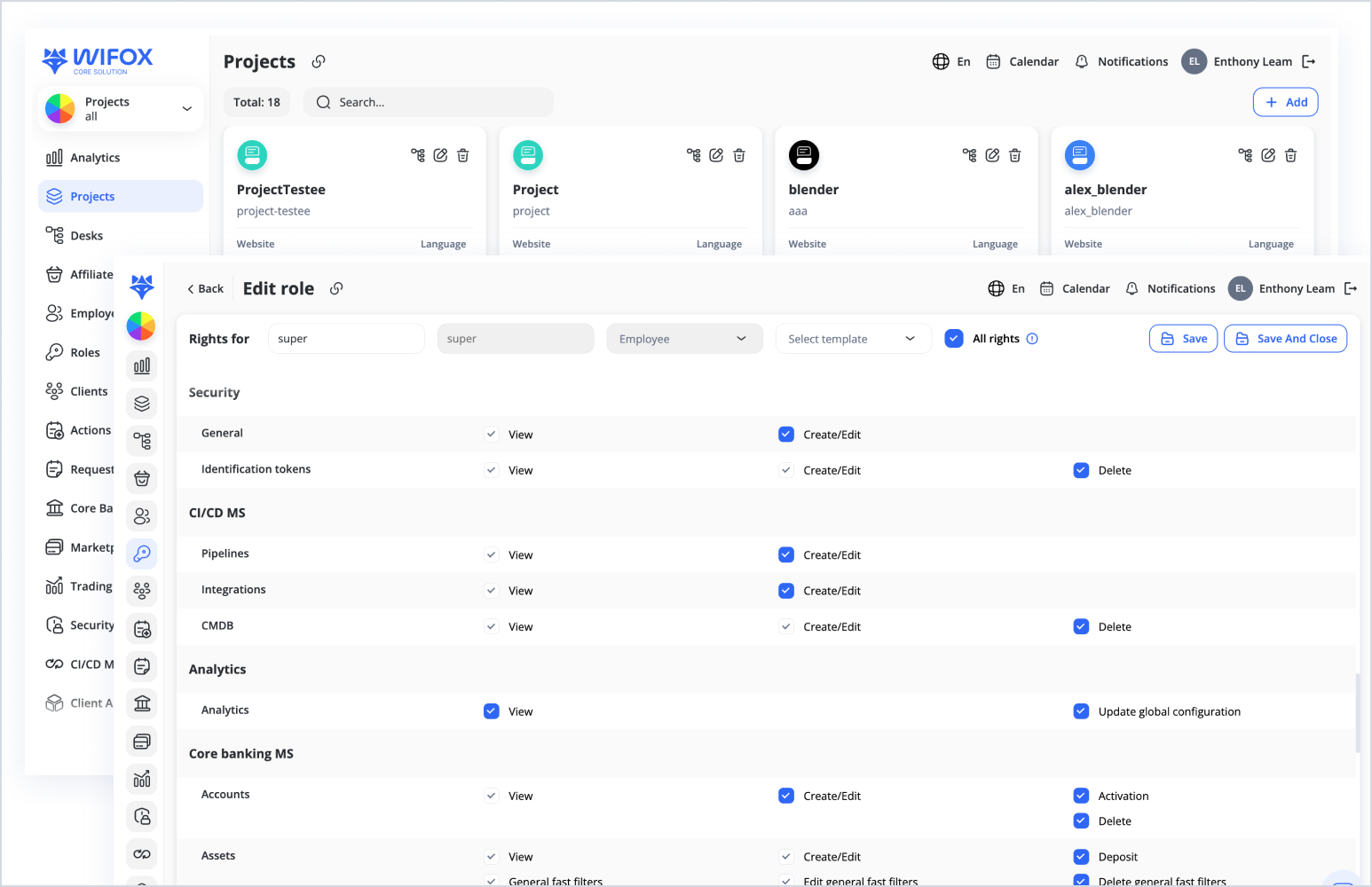Open the Employee dropdown
This screenshot has width=1372, height=887.
point(684,339)
